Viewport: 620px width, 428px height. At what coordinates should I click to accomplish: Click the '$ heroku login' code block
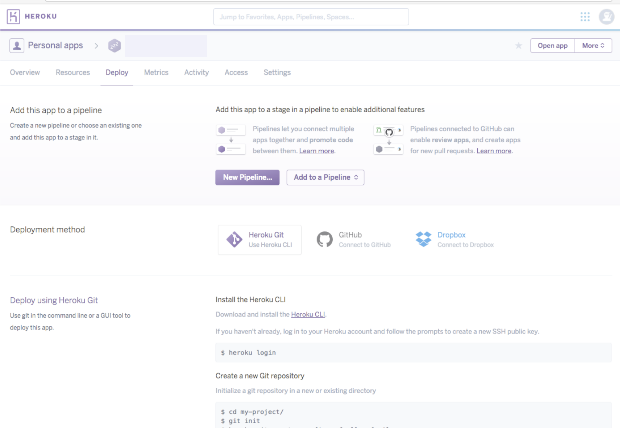point(413,352)
